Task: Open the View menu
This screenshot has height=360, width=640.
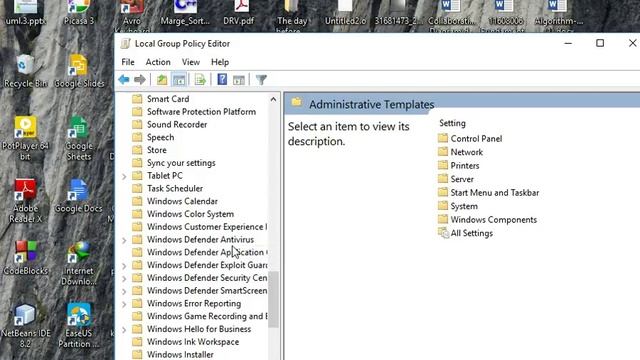Action: click(x=191, y=62)
